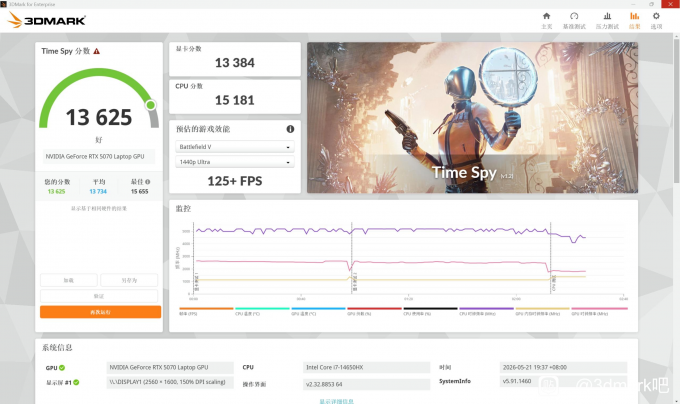The width and height of the screenshot is (680, 404).
Task: Toggle the red GPU load (%) legend
Action: pos(374,311)
